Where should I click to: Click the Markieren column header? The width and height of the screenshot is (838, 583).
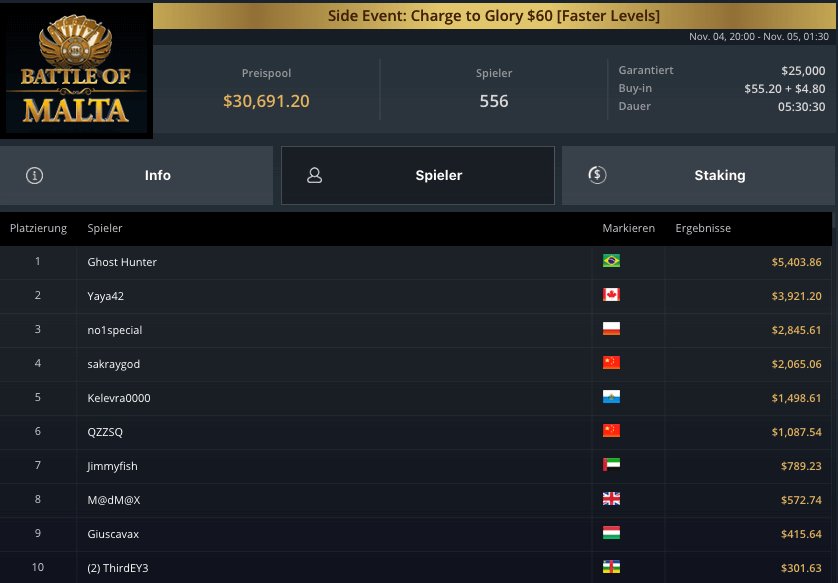click(x=628, y=228)
